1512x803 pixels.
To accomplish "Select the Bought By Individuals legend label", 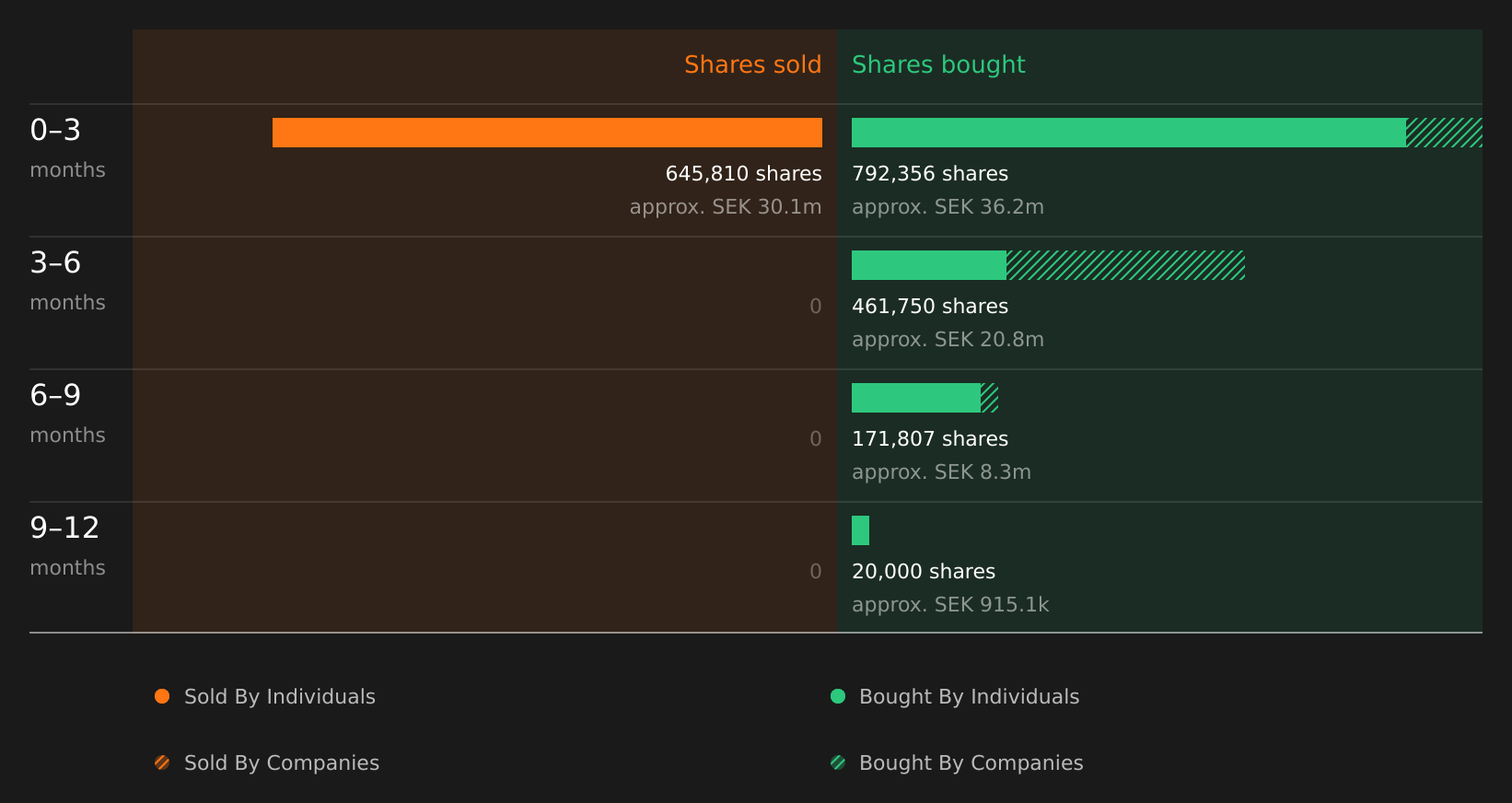I will 970,697.
